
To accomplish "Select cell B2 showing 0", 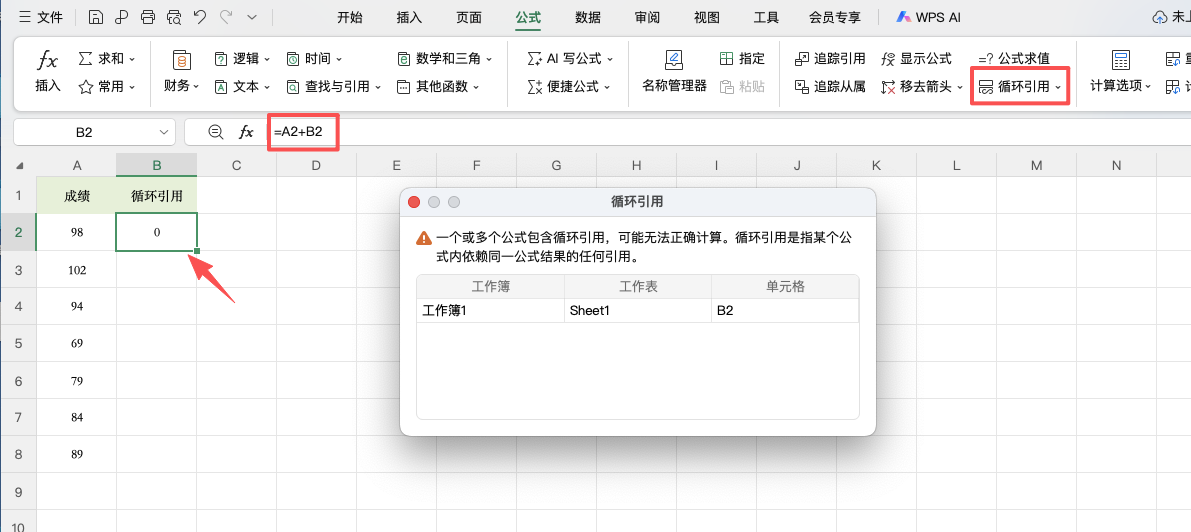I will (156, 233).
